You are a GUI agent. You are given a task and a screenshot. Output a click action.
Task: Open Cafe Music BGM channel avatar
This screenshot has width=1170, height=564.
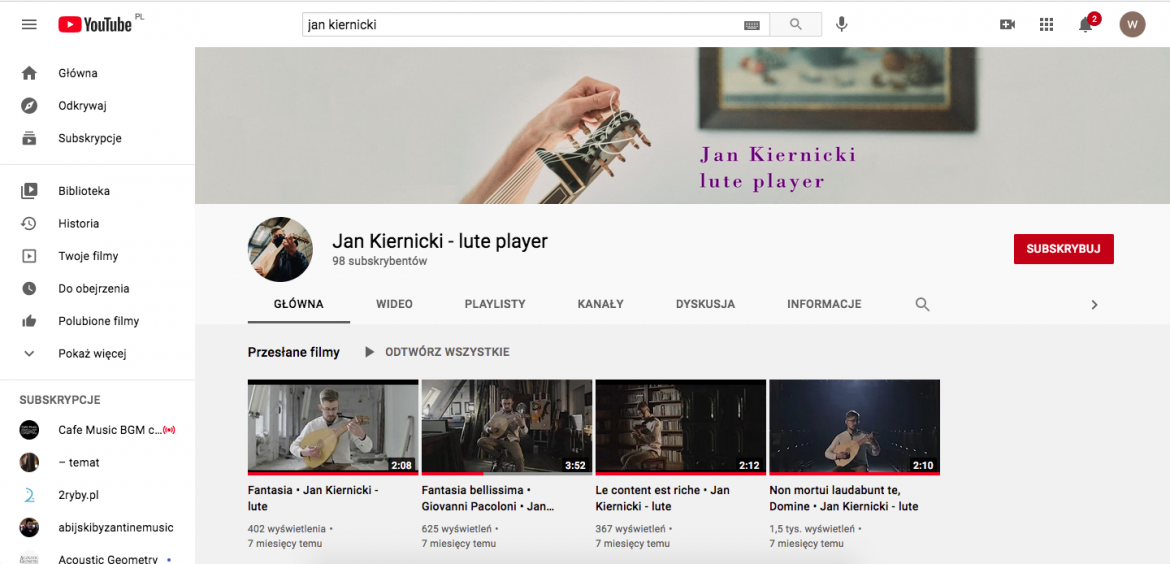pyautogui.click(x=29, y=430)
